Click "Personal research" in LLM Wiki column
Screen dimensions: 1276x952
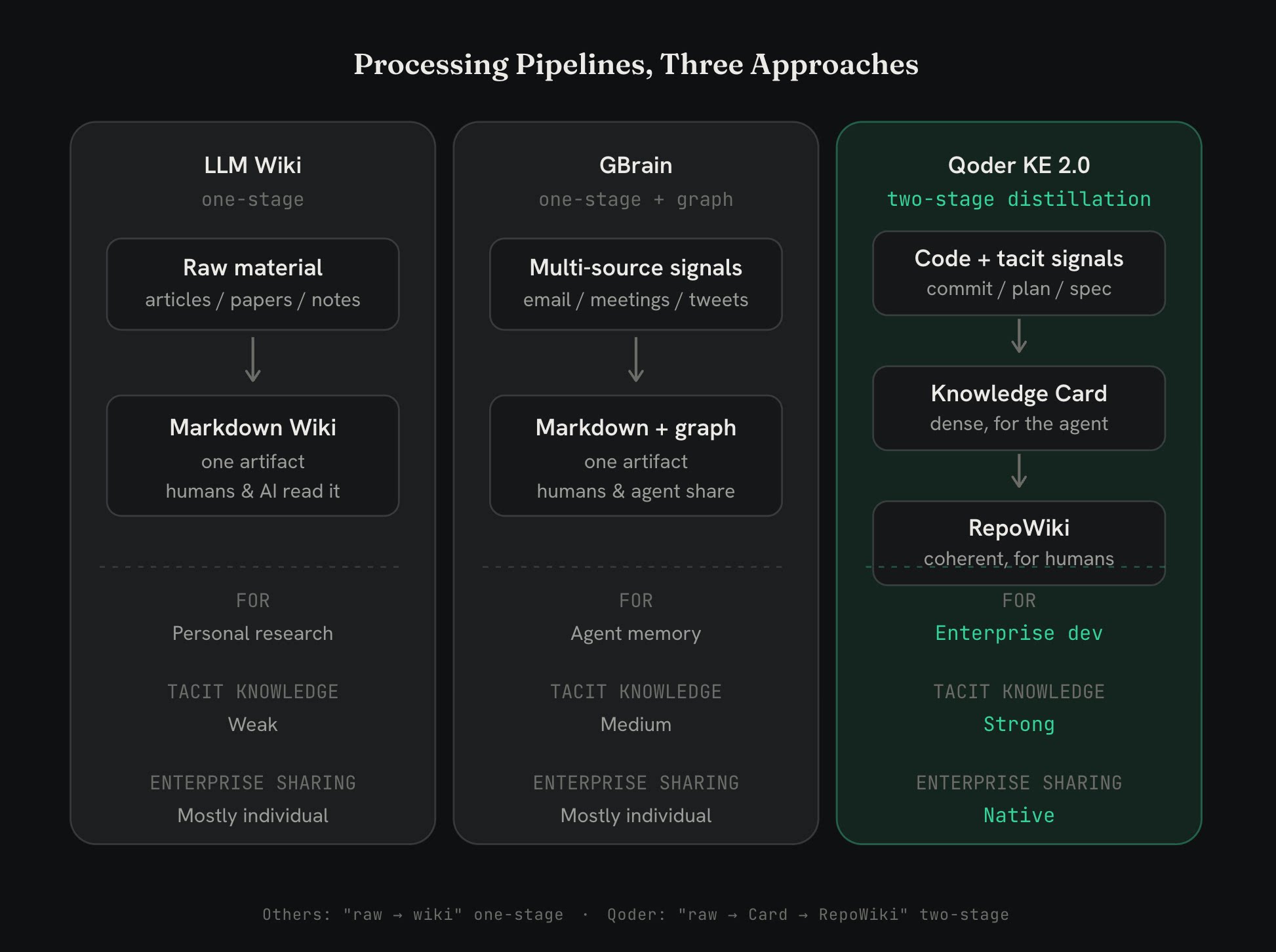[252, 633]
